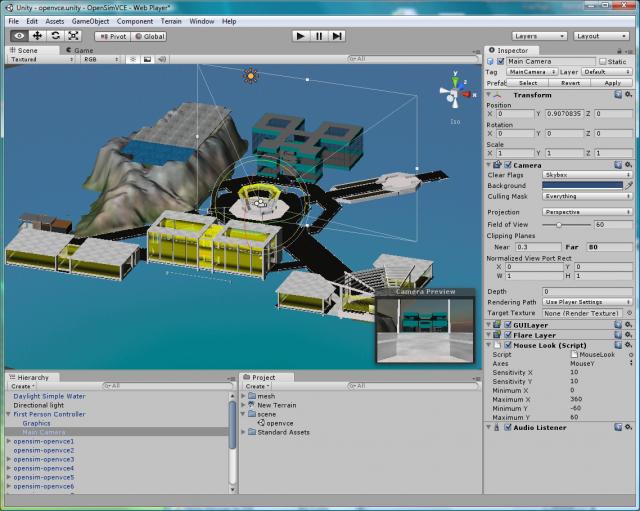Open the Layers dropdown
The height and width of the screenshot is (511, 640).
[x=539, y=36]
